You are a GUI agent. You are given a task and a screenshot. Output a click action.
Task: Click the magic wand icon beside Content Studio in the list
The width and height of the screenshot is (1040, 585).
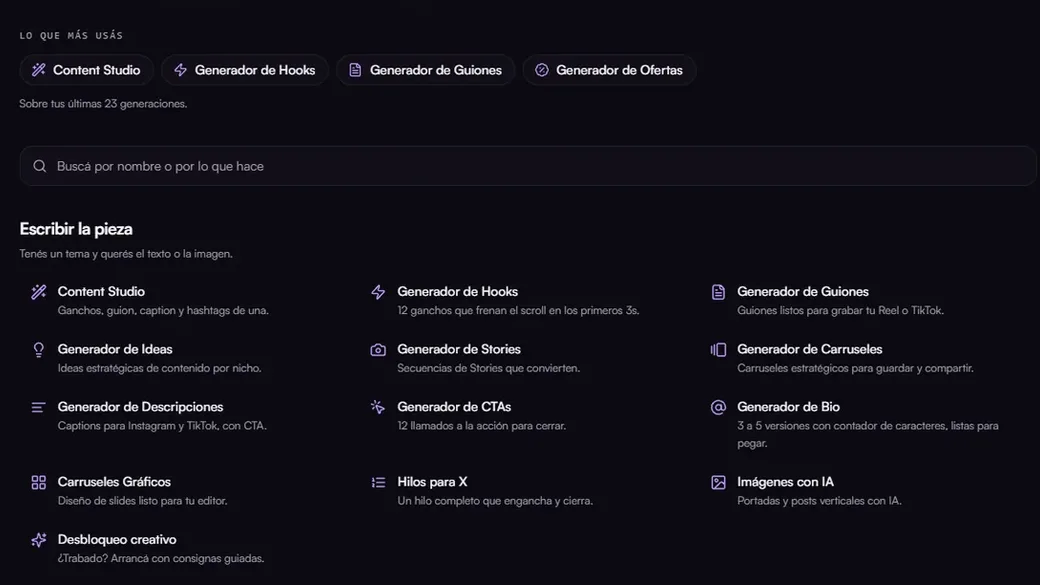[38, 292]
